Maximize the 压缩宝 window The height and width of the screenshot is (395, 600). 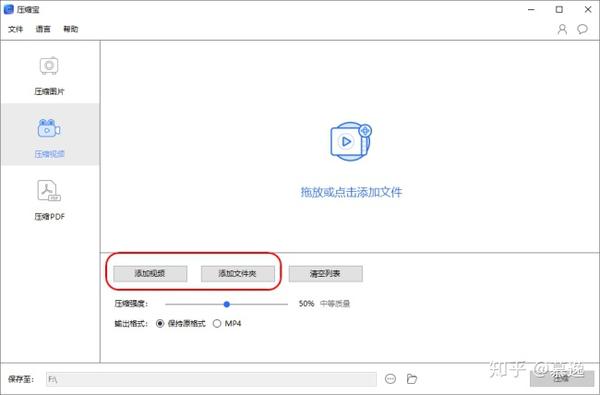pos(559,10)
